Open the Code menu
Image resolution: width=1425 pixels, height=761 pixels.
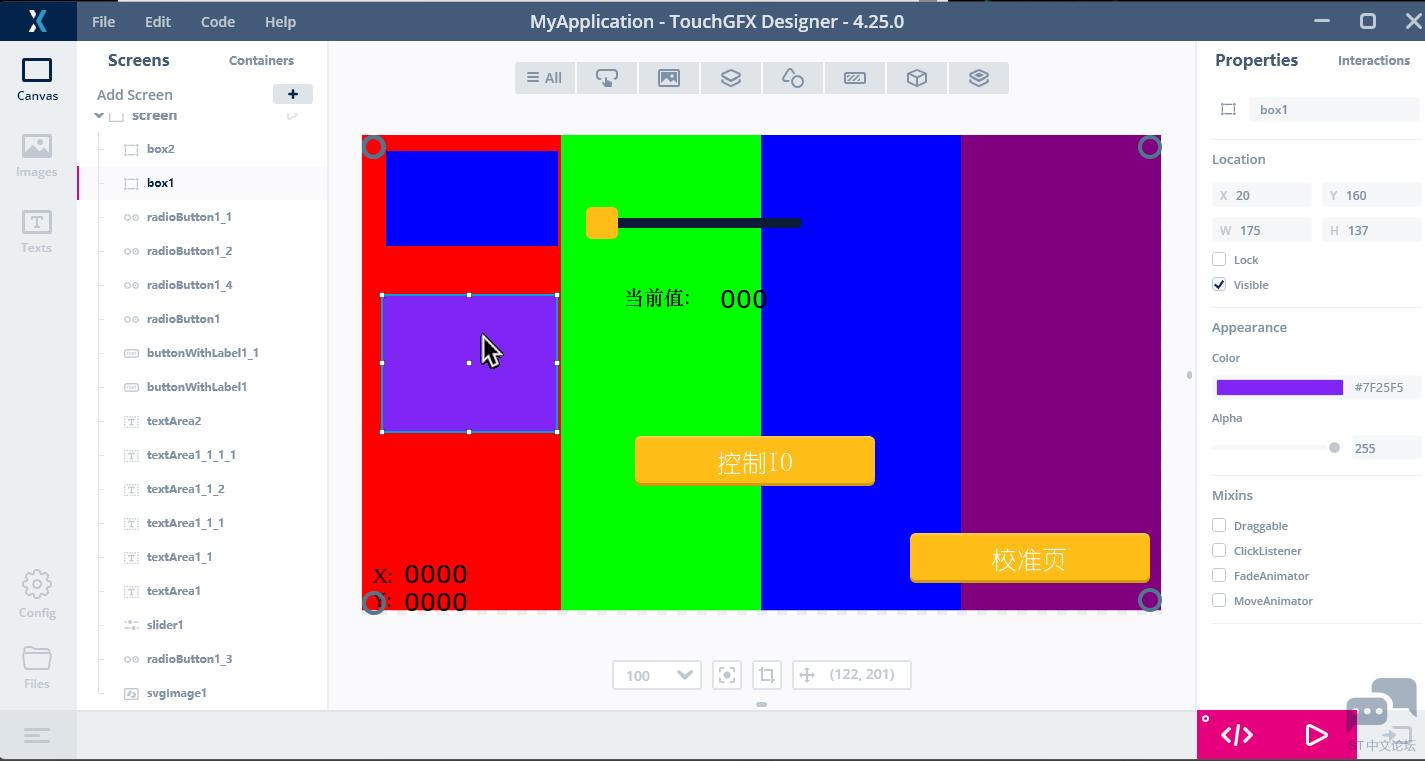[x=218, y=21]
